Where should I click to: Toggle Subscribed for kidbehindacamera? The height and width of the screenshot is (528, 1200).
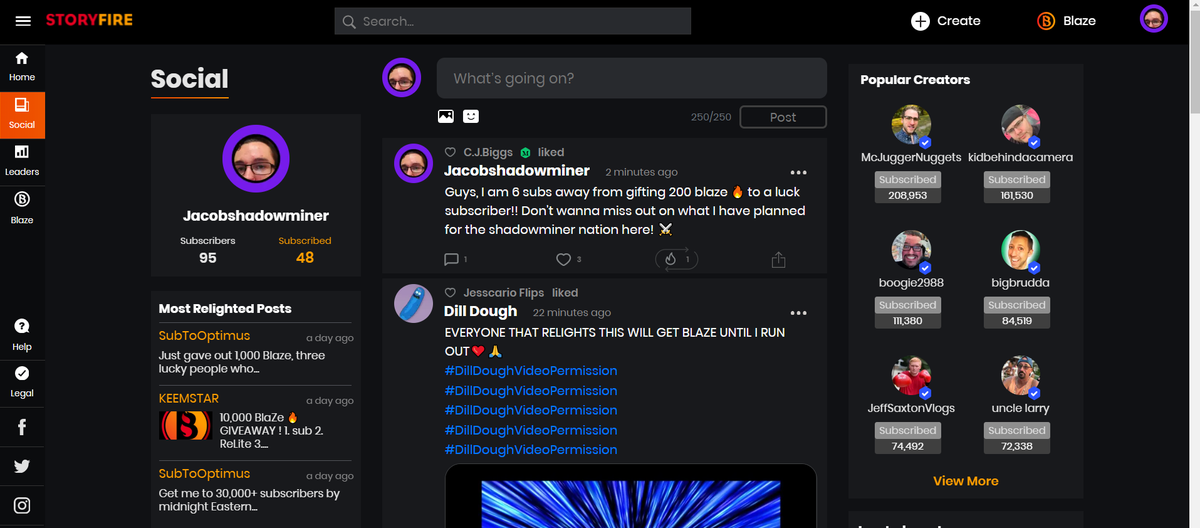(1016, 180)
